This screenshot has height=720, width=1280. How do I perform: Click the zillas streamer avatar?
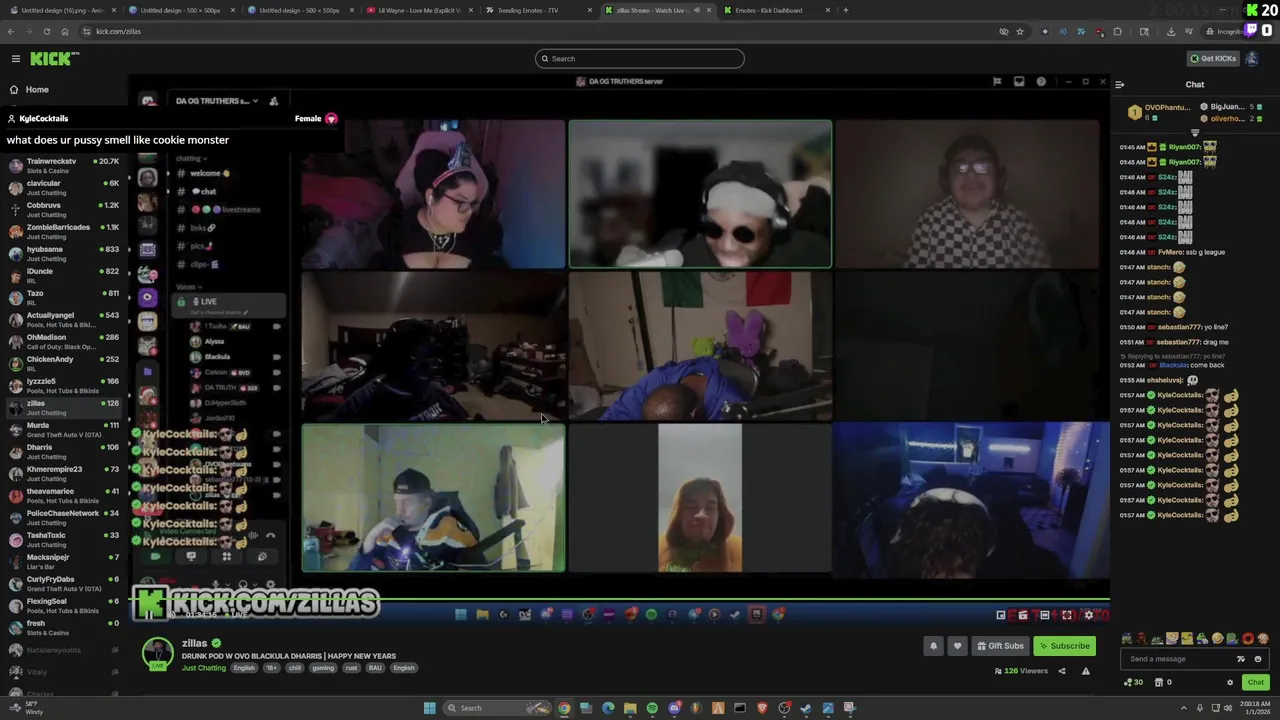pos(157,653)
